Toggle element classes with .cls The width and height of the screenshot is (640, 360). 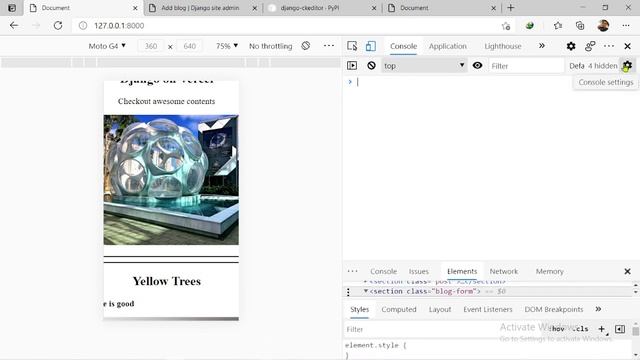click(581, 329)
